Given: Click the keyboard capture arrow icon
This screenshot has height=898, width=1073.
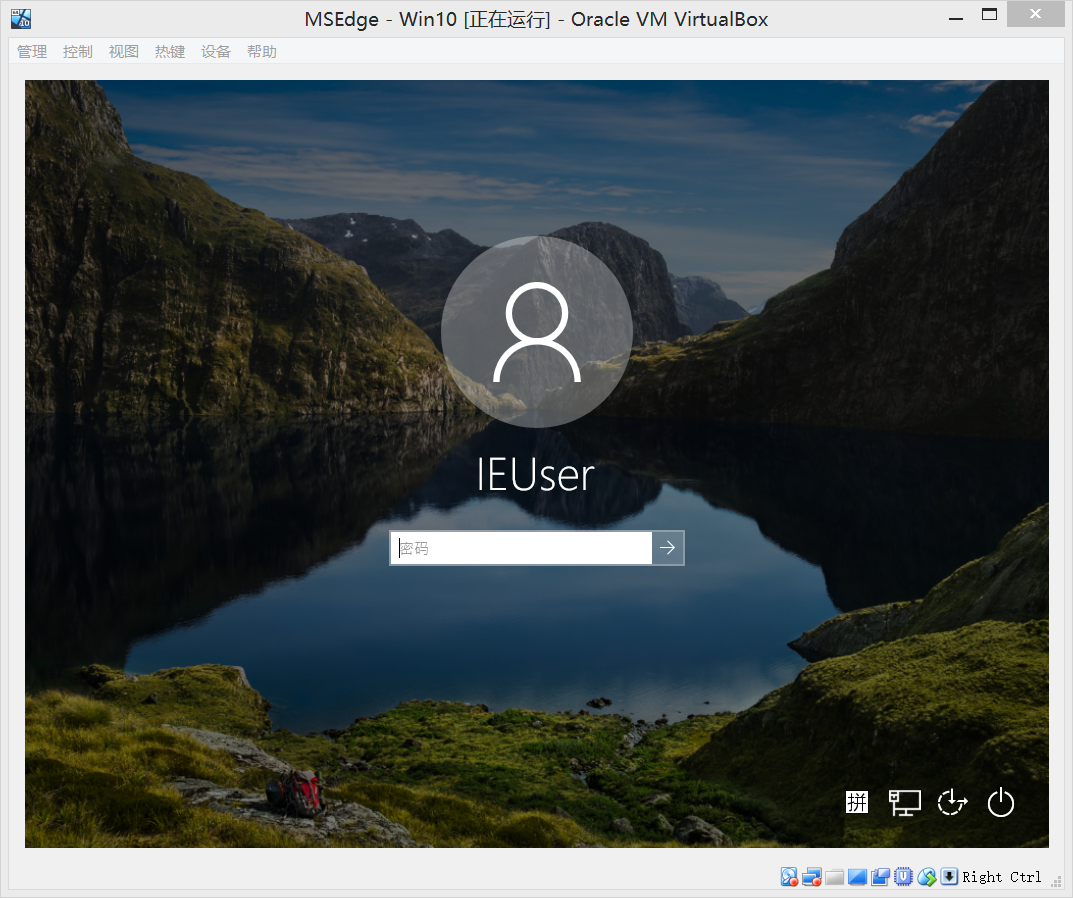Looking at the screenshot, I should point(949,877).
